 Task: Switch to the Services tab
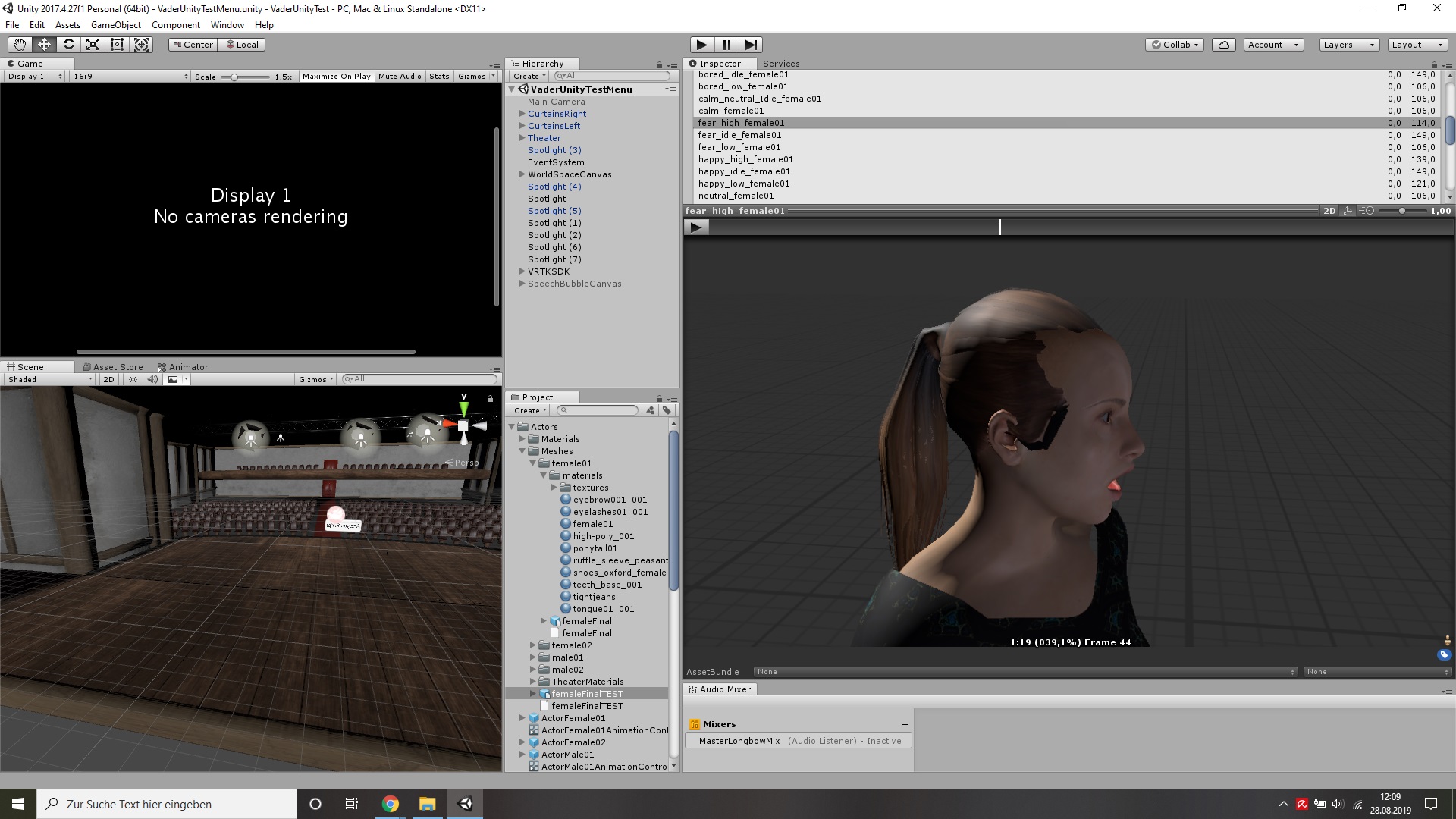pos(781,64)
